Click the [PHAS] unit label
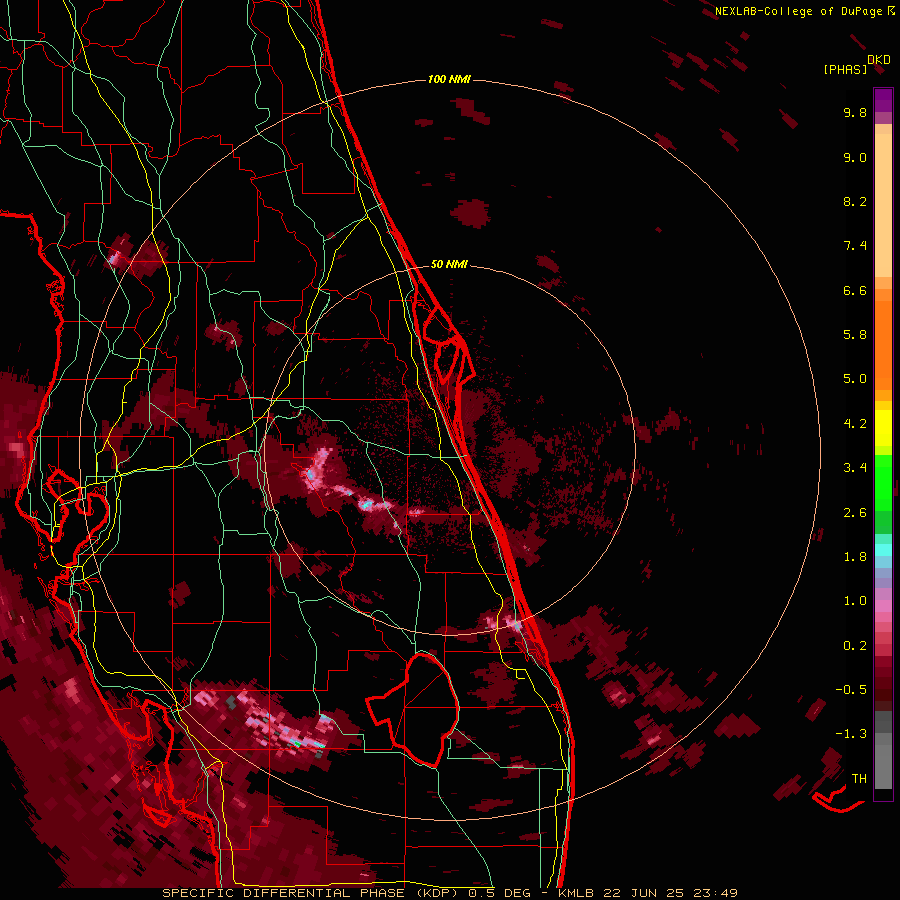Image resolution: width=900 pixels, height=900 pixels. tap(845, 70)
